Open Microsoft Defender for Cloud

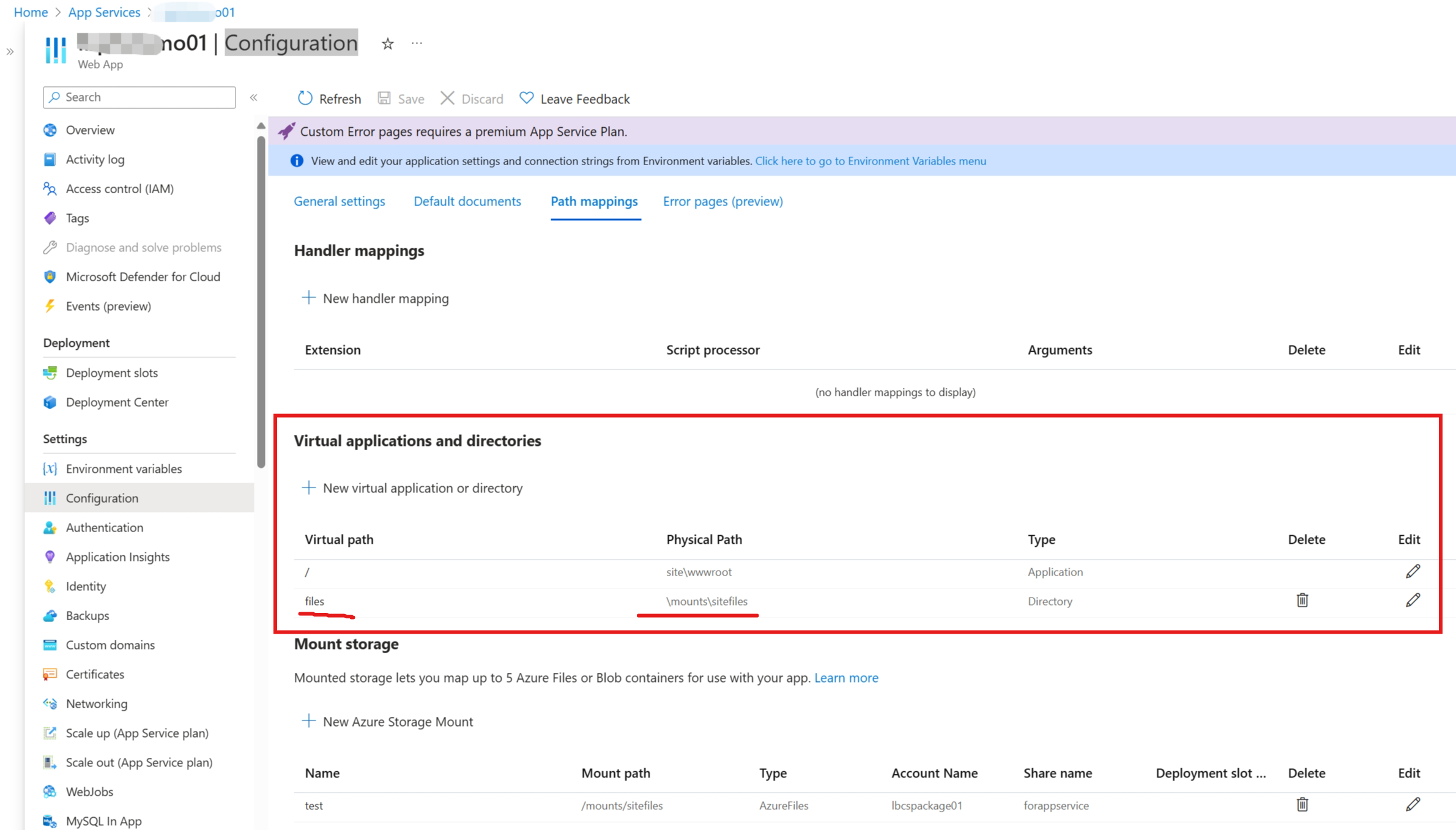[x=143, y=276]
